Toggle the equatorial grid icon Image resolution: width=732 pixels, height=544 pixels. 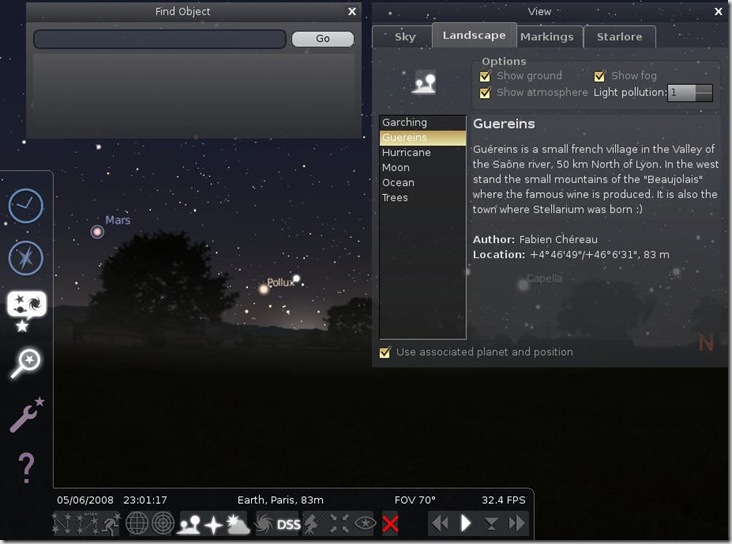point(137,524)
